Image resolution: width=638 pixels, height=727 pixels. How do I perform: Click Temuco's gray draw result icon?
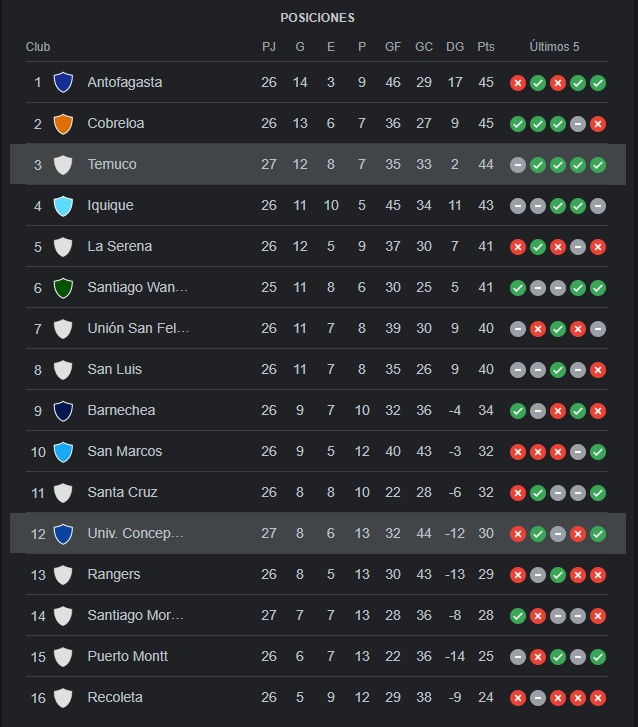[517, 165]
